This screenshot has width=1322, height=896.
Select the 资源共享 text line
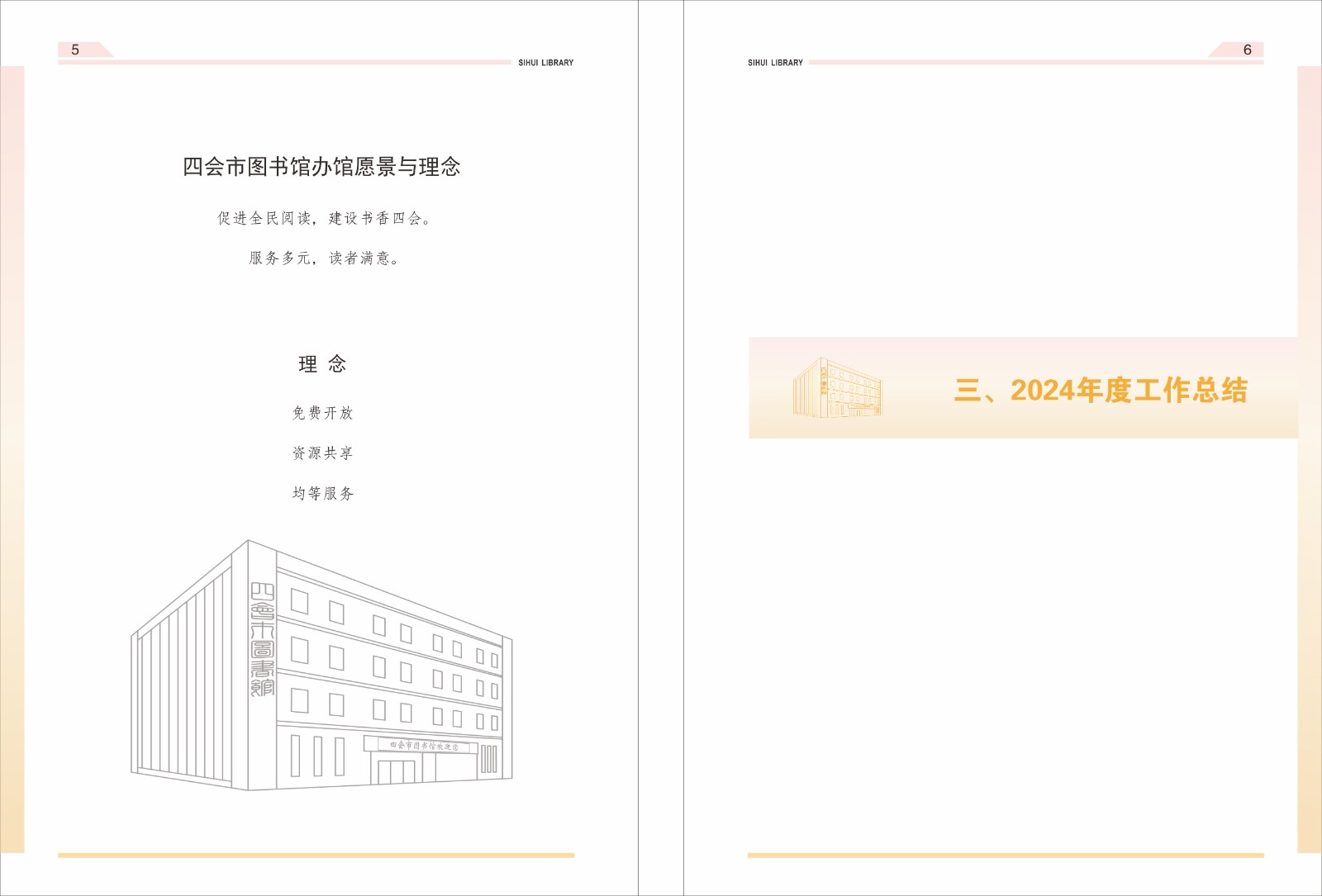click(322, 453)
